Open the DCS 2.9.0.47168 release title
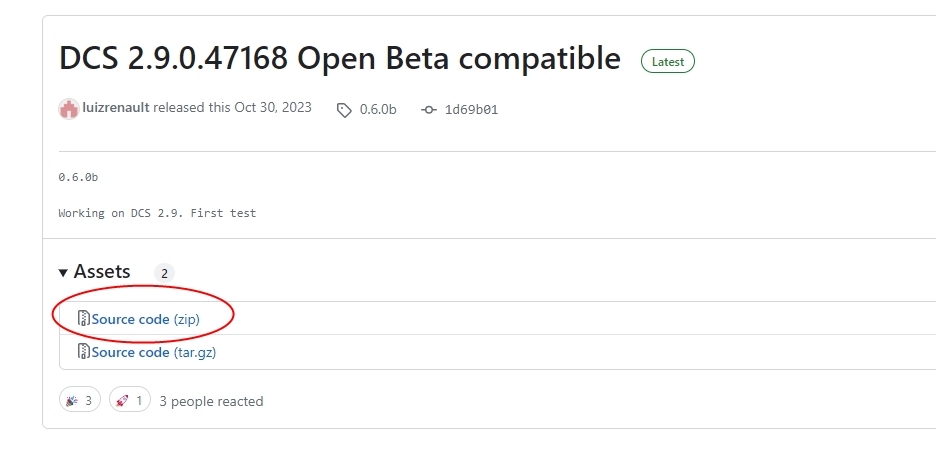The height and width of the screenshot is (465, 936). point(340,58)
